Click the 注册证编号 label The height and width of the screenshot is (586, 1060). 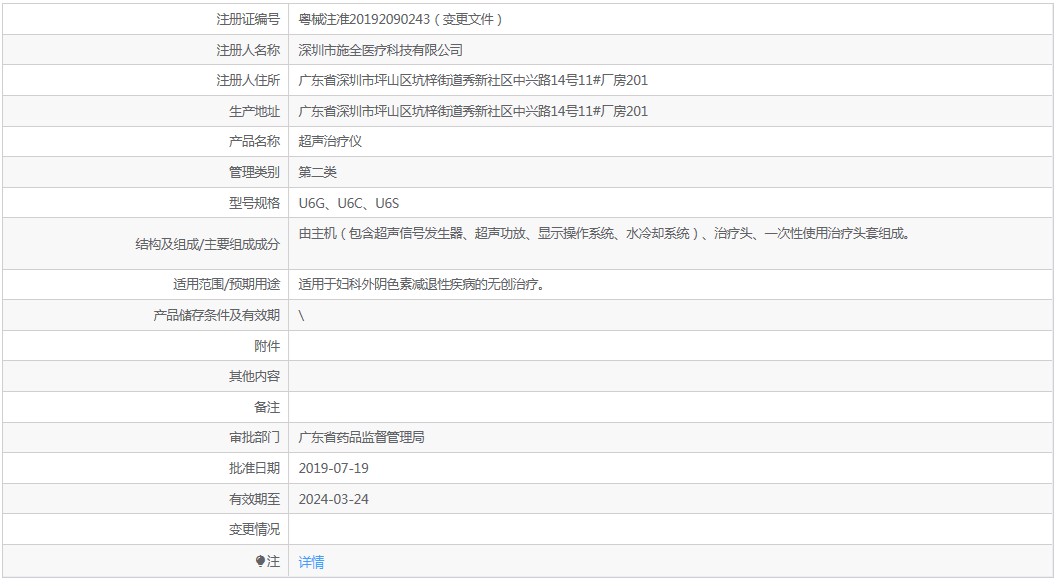[x=247, y=20]
